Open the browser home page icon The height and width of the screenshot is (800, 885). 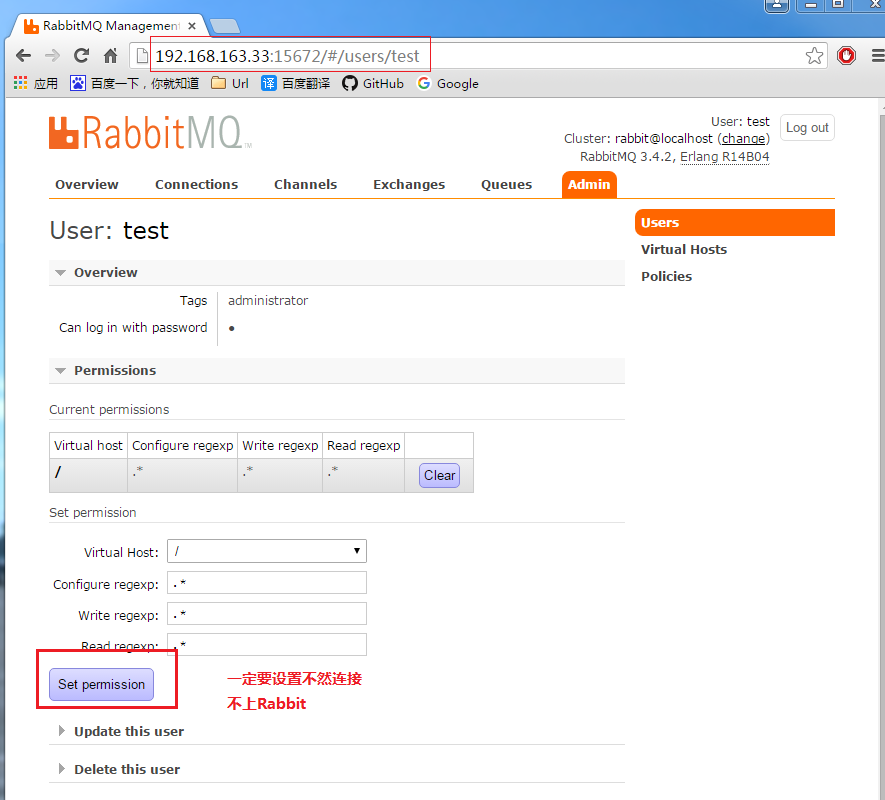[x=111, y=56]
